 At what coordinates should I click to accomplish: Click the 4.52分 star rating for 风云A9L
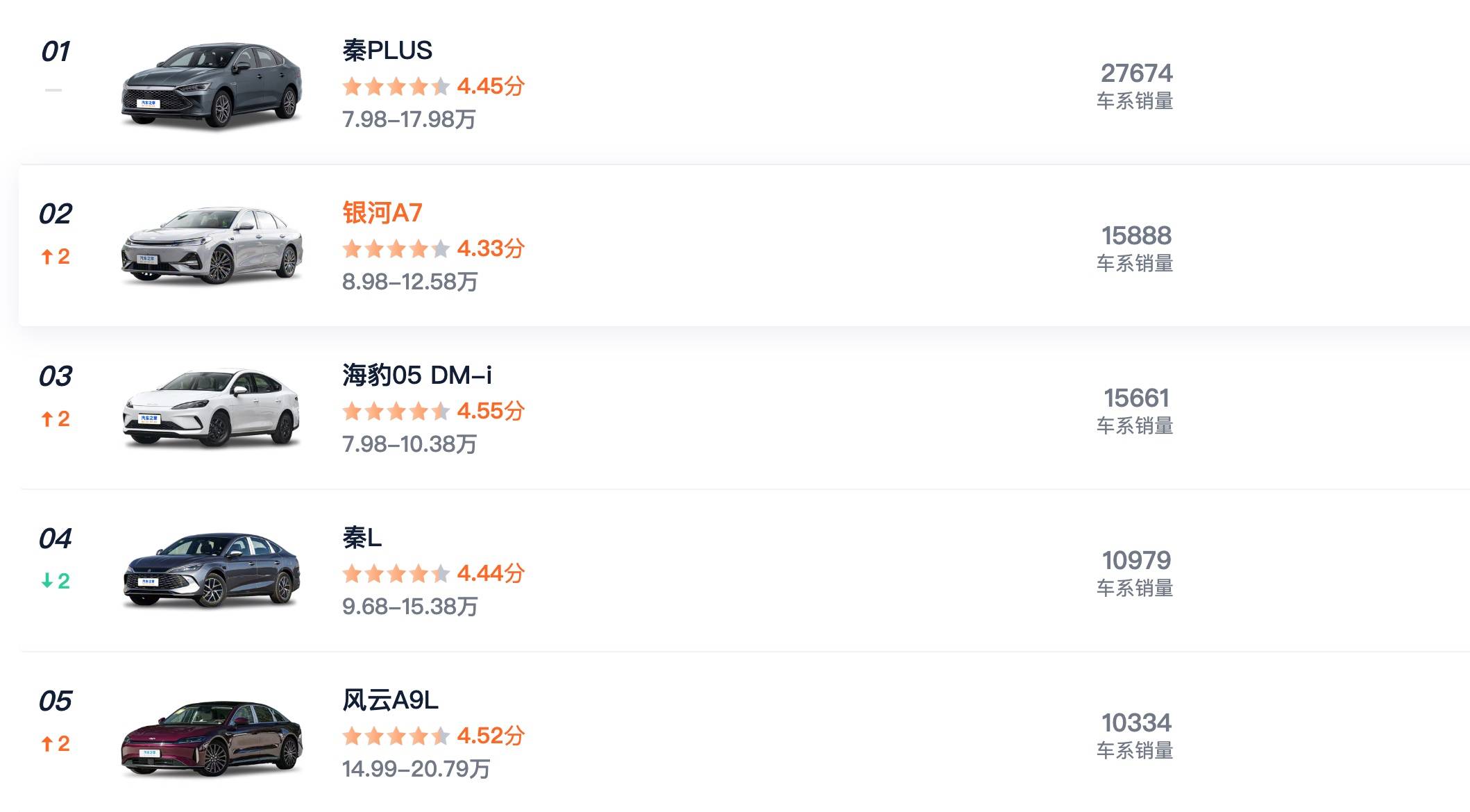(433, 736)
